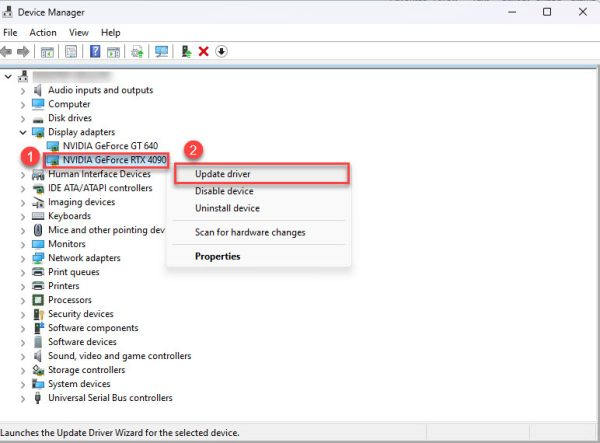Screen dimensions: 600x443
Task: Click the update device driver toolbar icon
Action: 186,52
